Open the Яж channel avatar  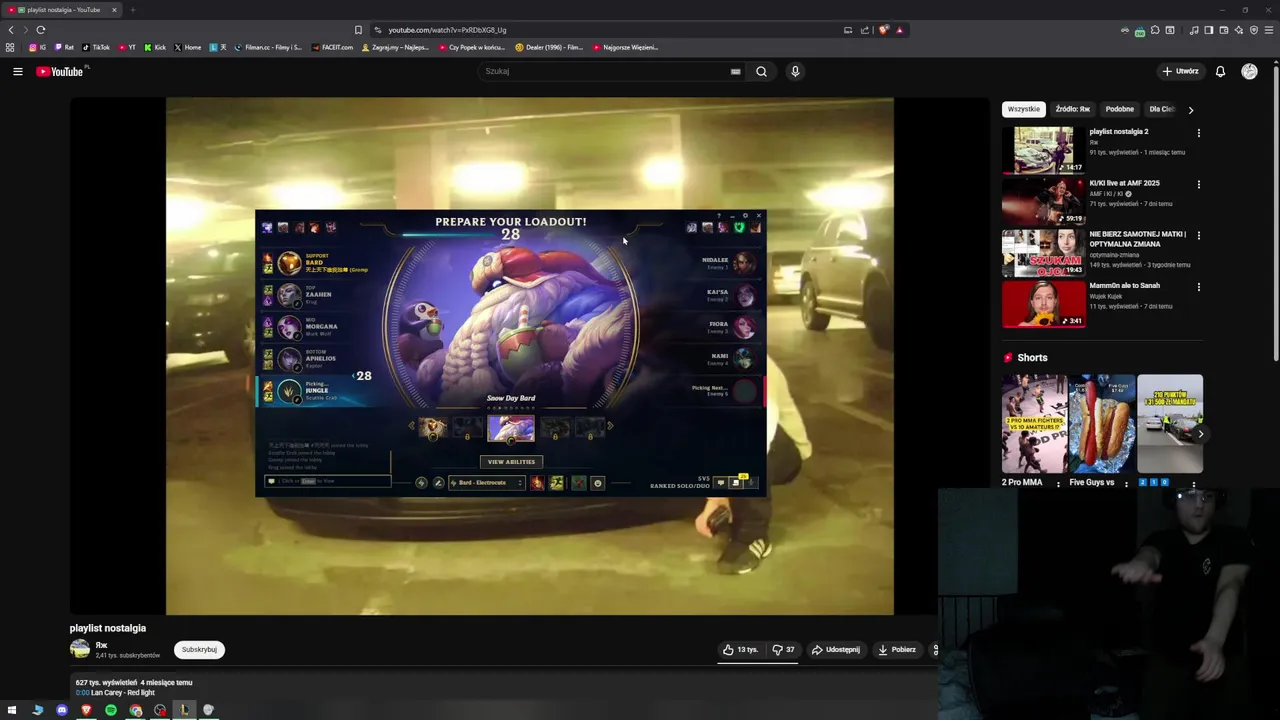[x=80, y=649]
